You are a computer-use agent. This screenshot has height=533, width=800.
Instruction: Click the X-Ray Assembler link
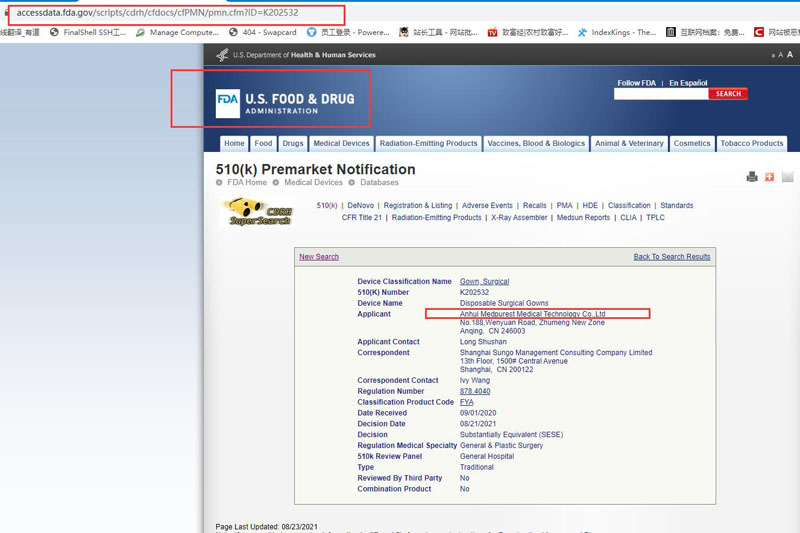tap(519, 217)
